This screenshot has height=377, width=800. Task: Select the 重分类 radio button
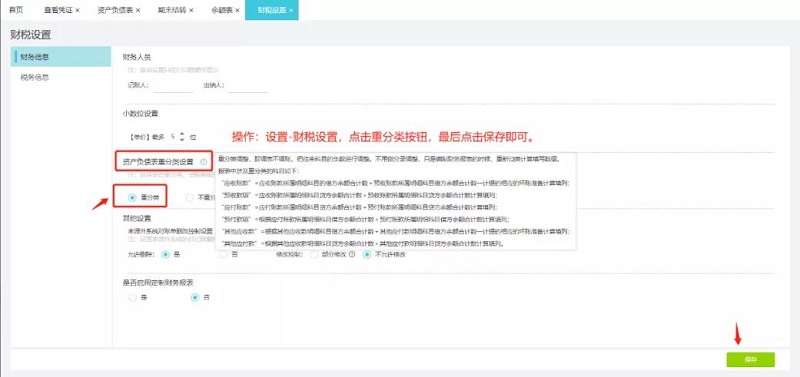(133, 197)
